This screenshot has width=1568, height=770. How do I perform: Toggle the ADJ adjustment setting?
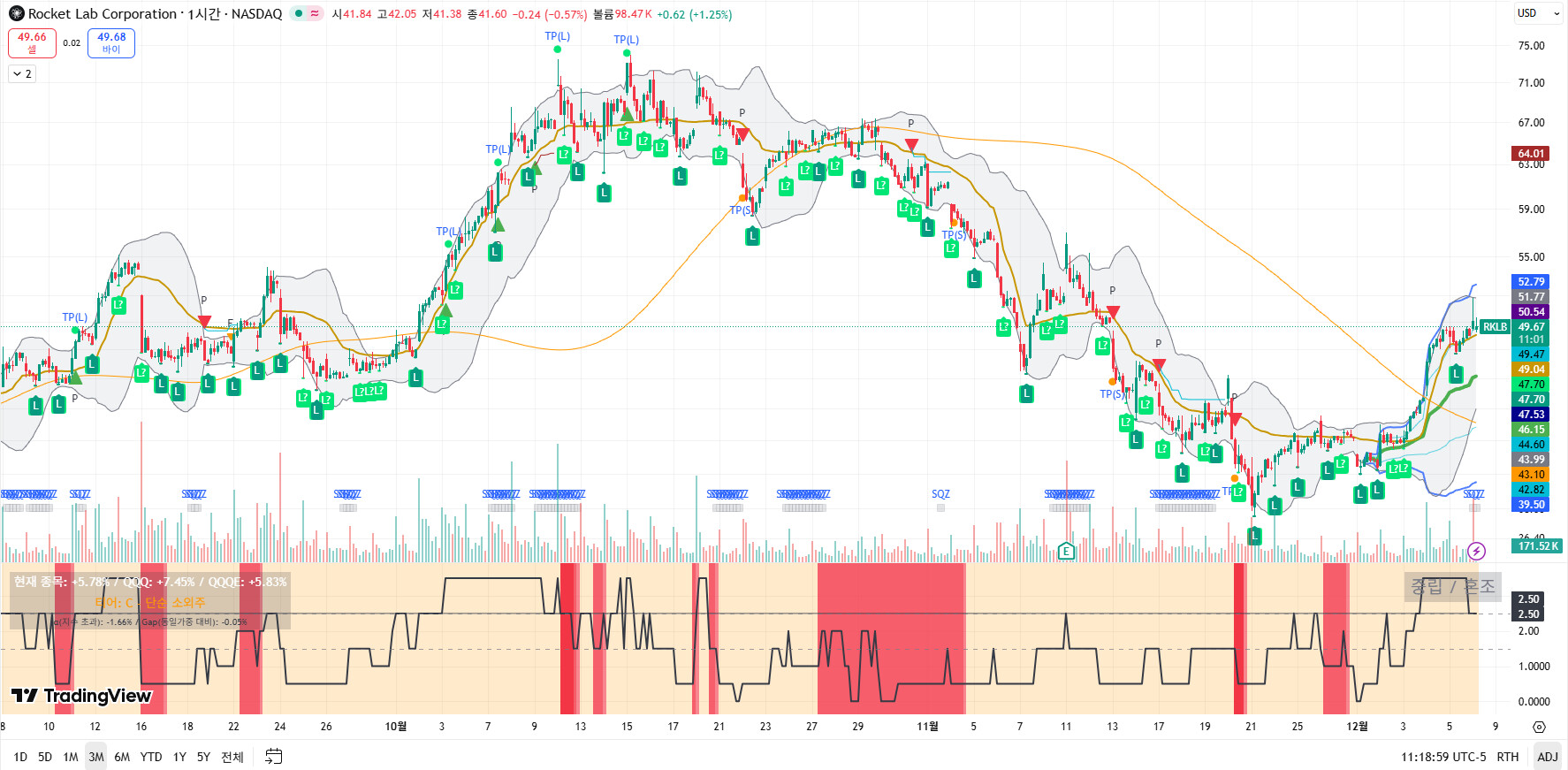click(1548, 757)
